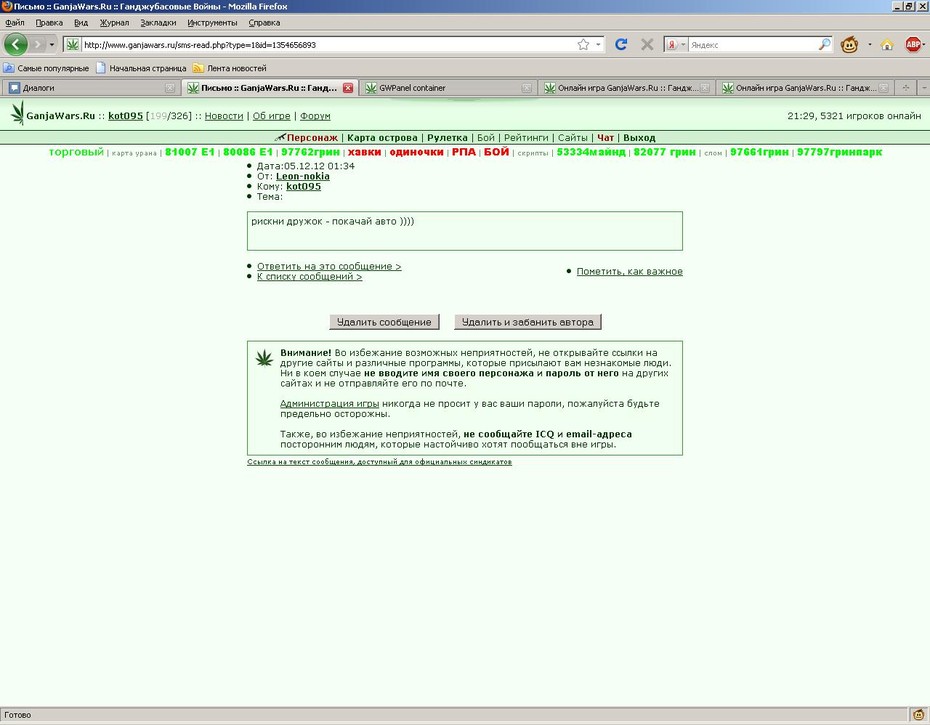This screenshot has height=725, width=930.
Task: Open the history dropdown beside the forward arrow
Action: pos(52,44)
